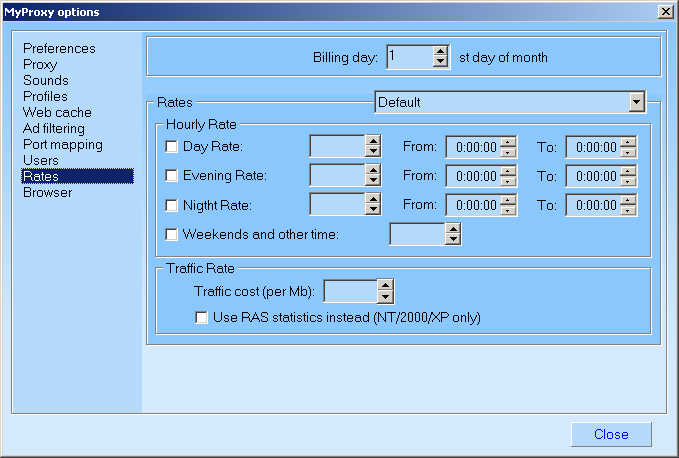Increase the Day Rate To time
Screen dimensions: 679x458
pyautogui.click(x=628, y=142)
